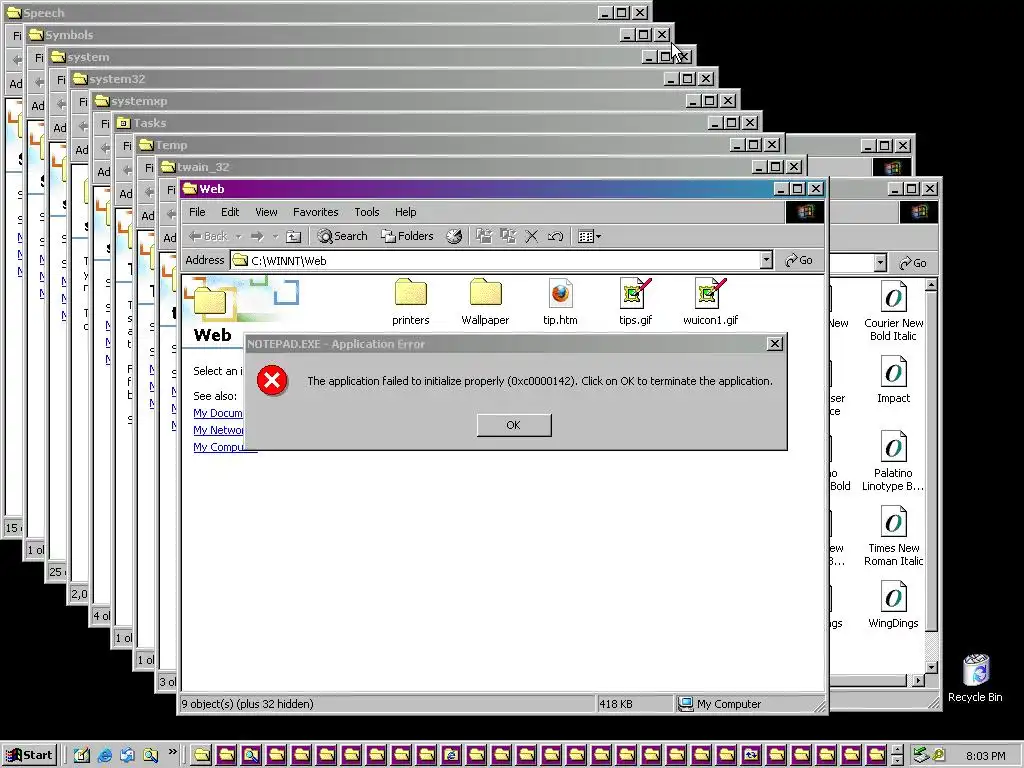
Task: Select the Courier New Bold Italic font file
Action: (x=893, y=311)
